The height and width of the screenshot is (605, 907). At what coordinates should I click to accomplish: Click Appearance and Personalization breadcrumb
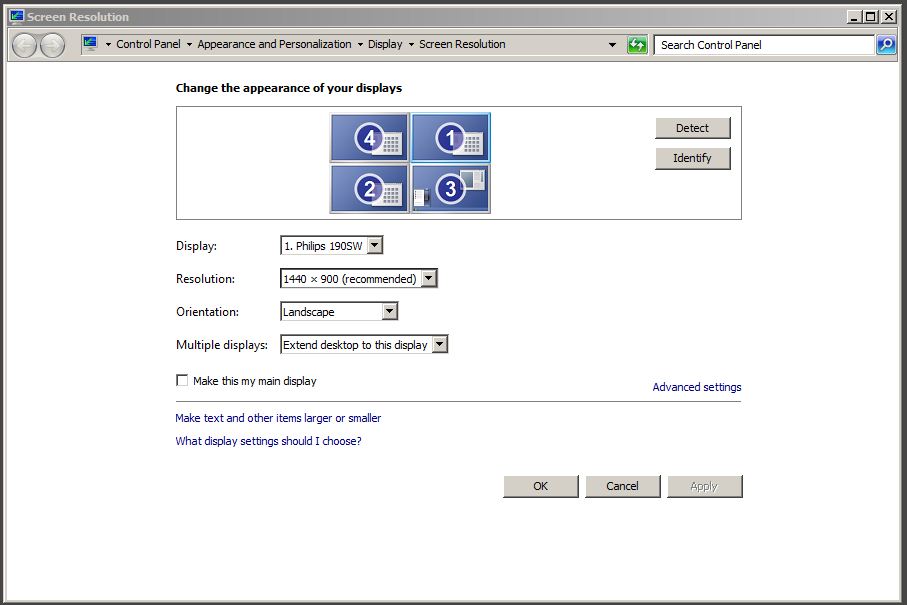pyautogui.click(x=274, y=44)
